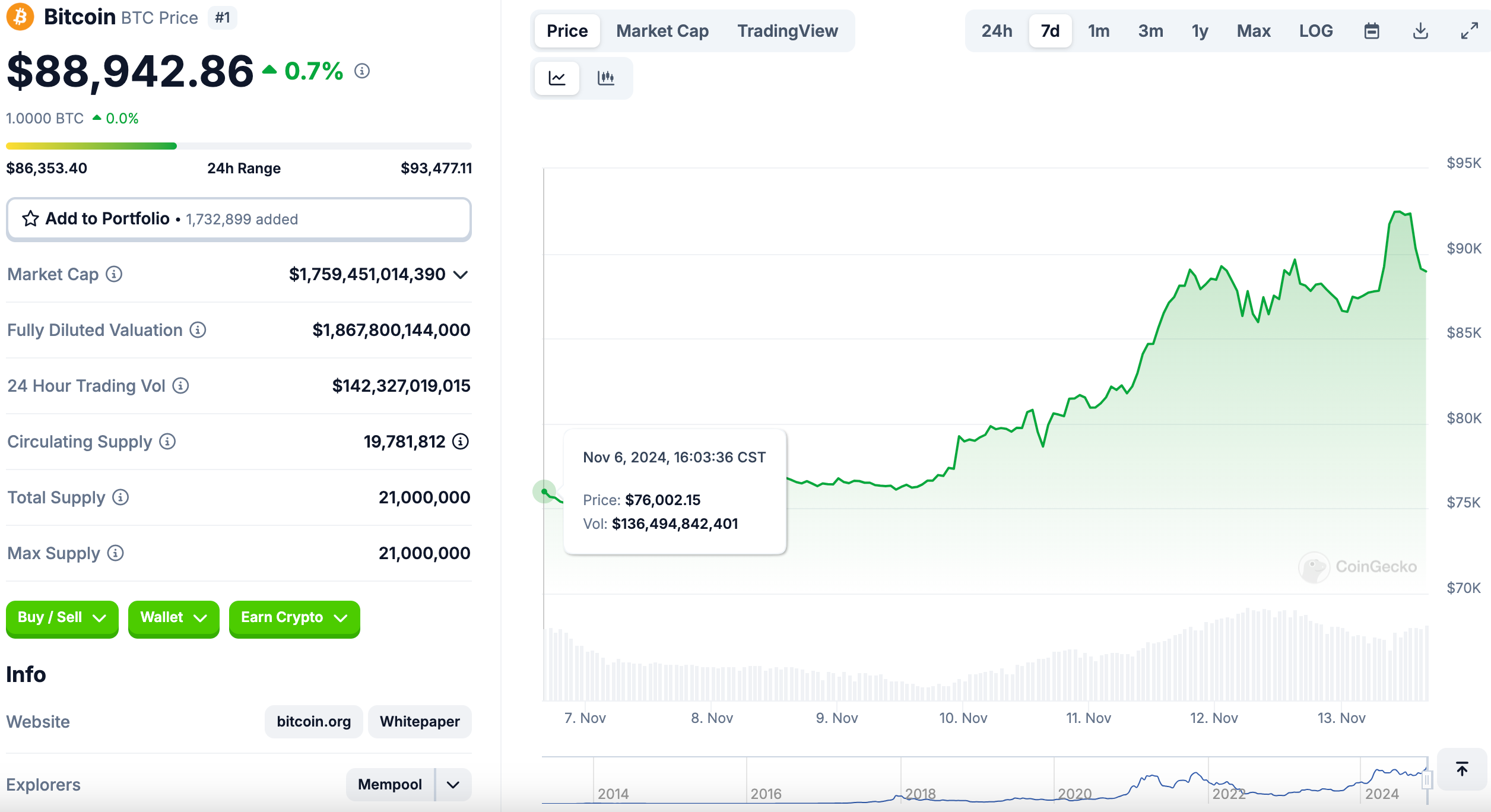Open the TradingView tab

787,31
